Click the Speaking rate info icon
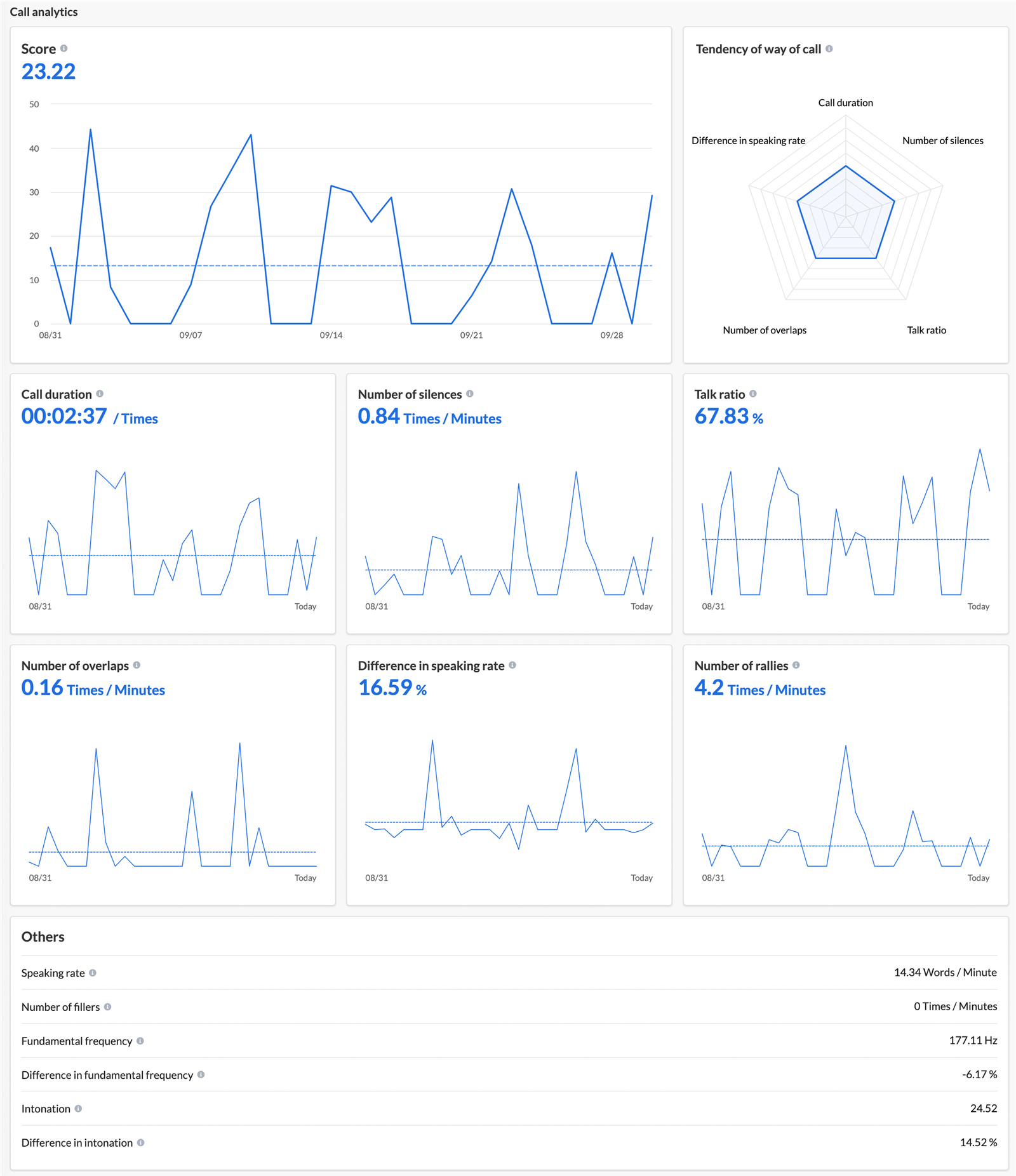Image resolution: width=1016 pixels, height=1176 pixels. click(94, 972)
